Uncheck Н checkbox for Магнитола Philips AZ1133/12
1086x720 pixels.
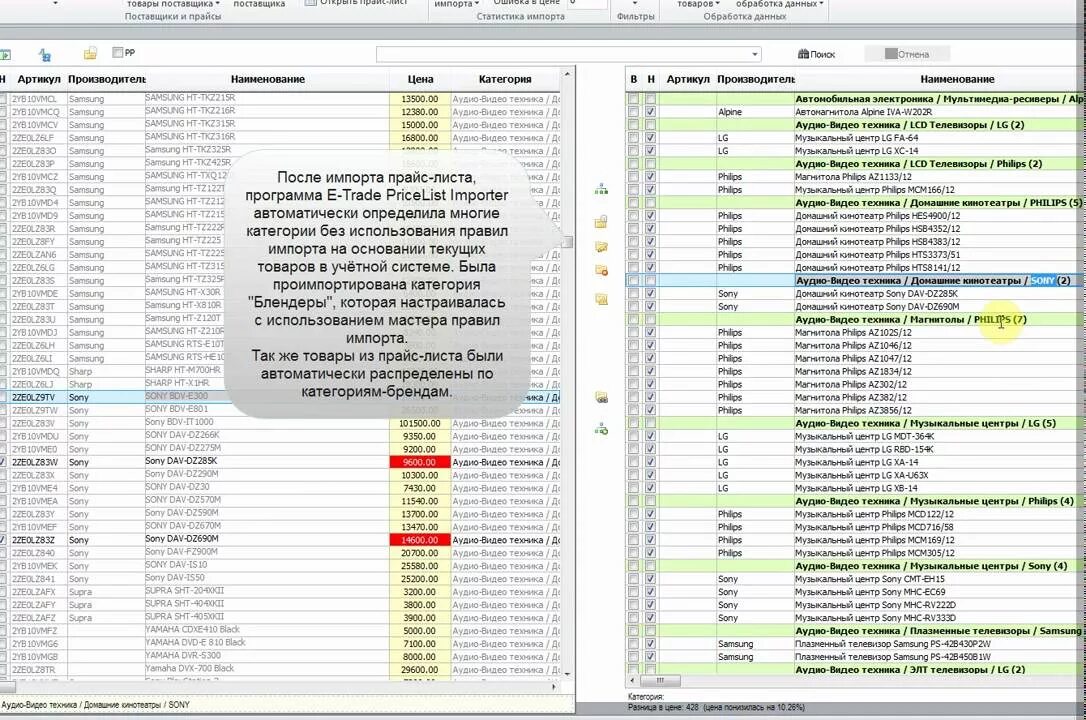tap(650, 177)
